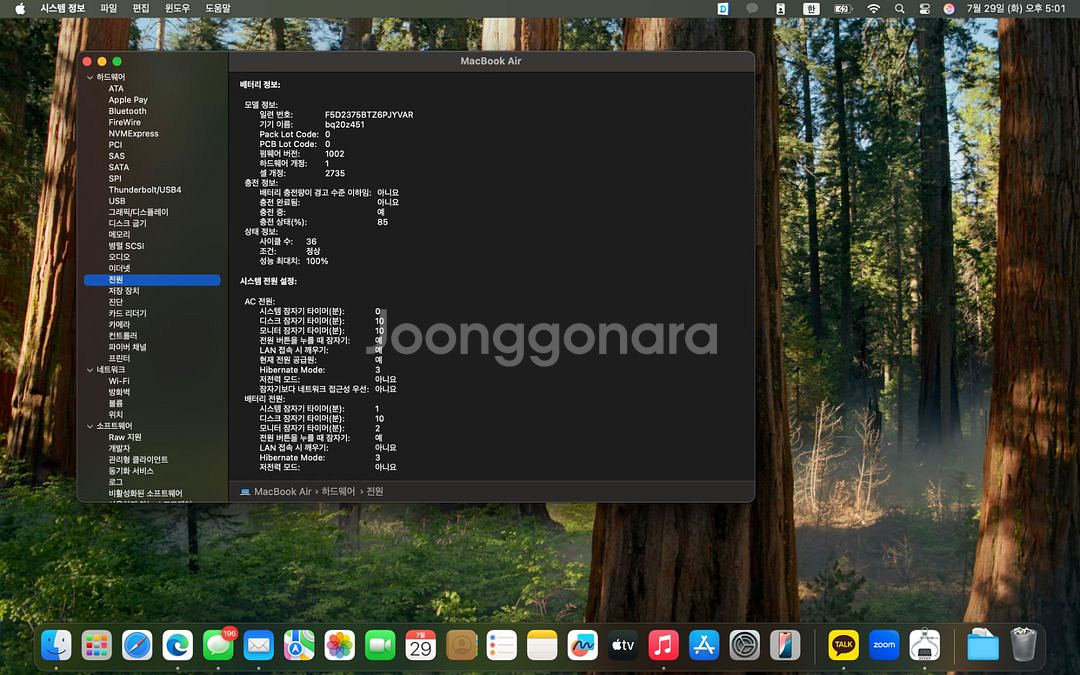The width and height of the screenshot is (1080, 675).
Task: Launch iPhone Mirroring from the Dock
Action: 785,645
